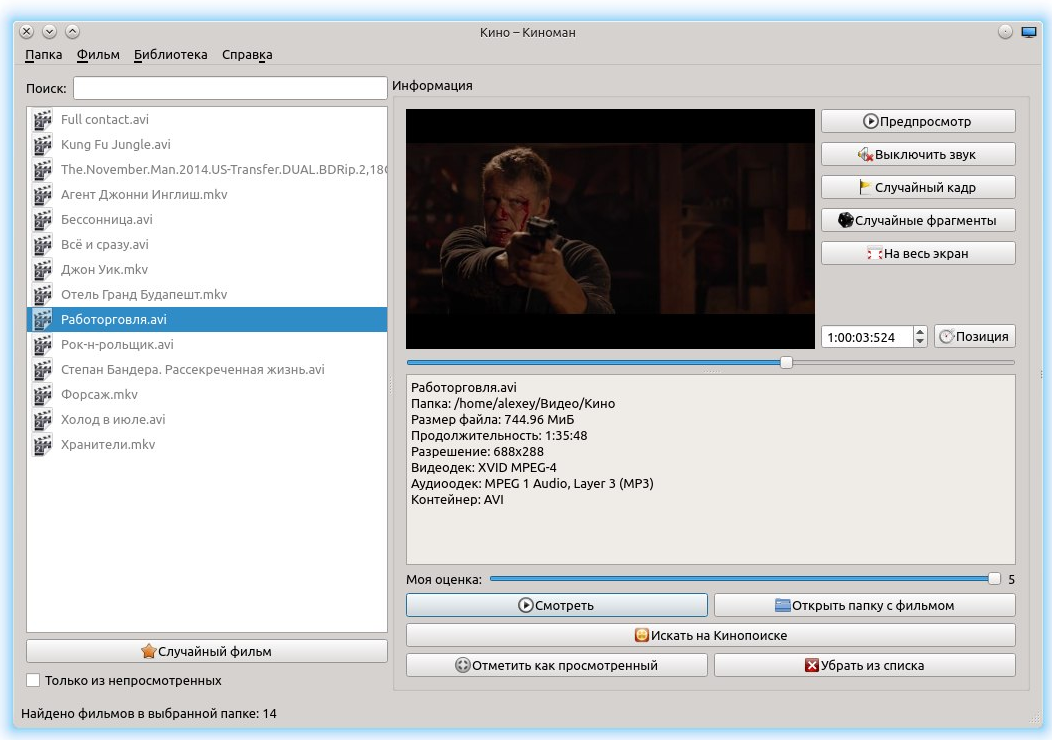Screen dimensions: 1052x740
Task: Click film icon of selected Работорговля.avi
Action: click(42, 319)
